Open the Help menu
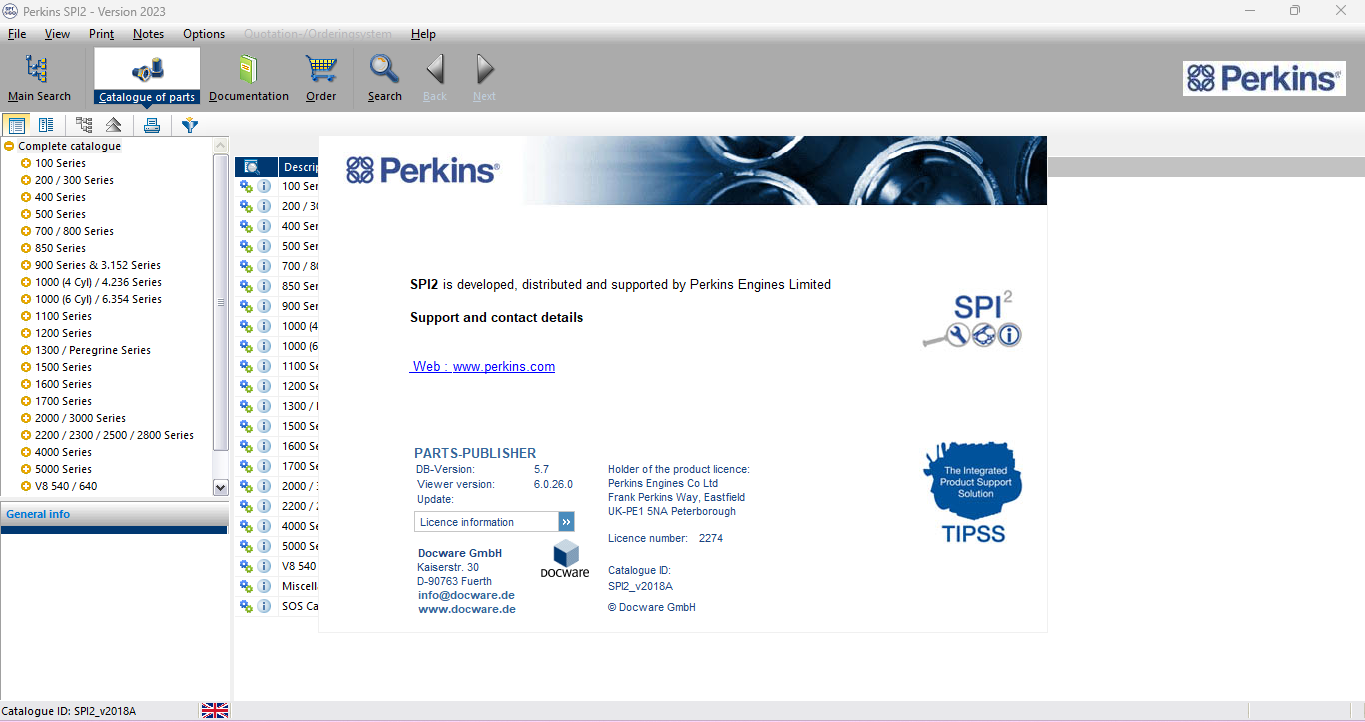 click(x=423, y=34)
